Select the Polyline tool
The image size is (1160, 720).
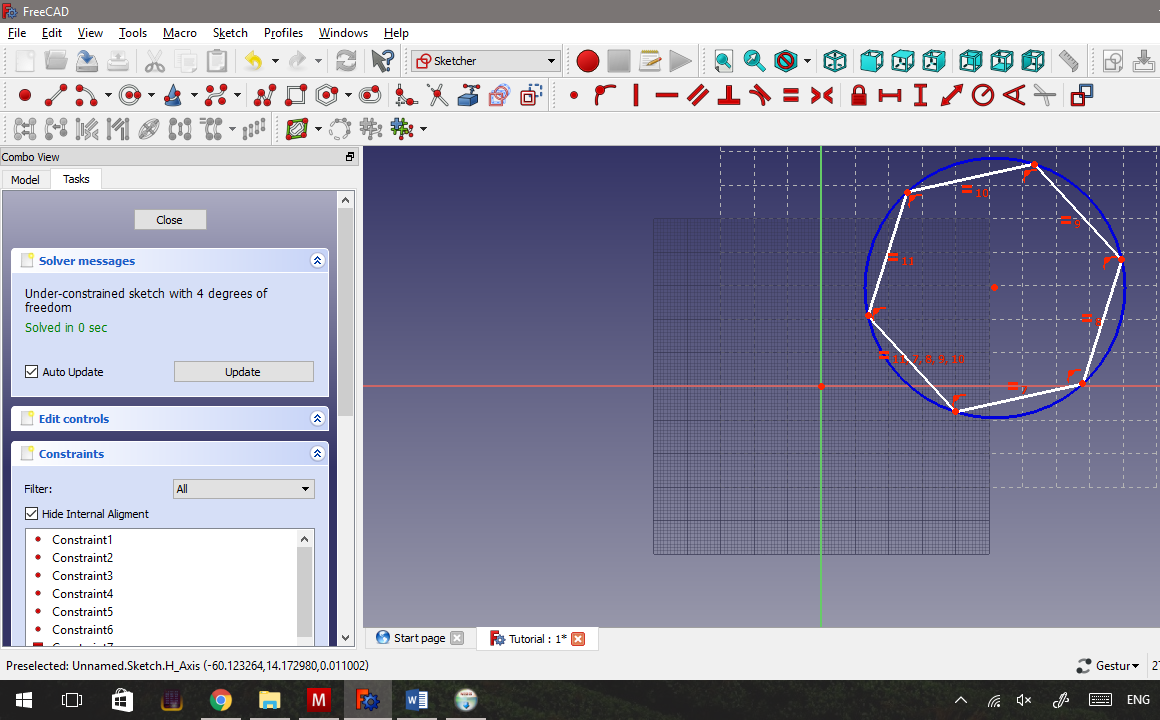(x=261, y=94)
